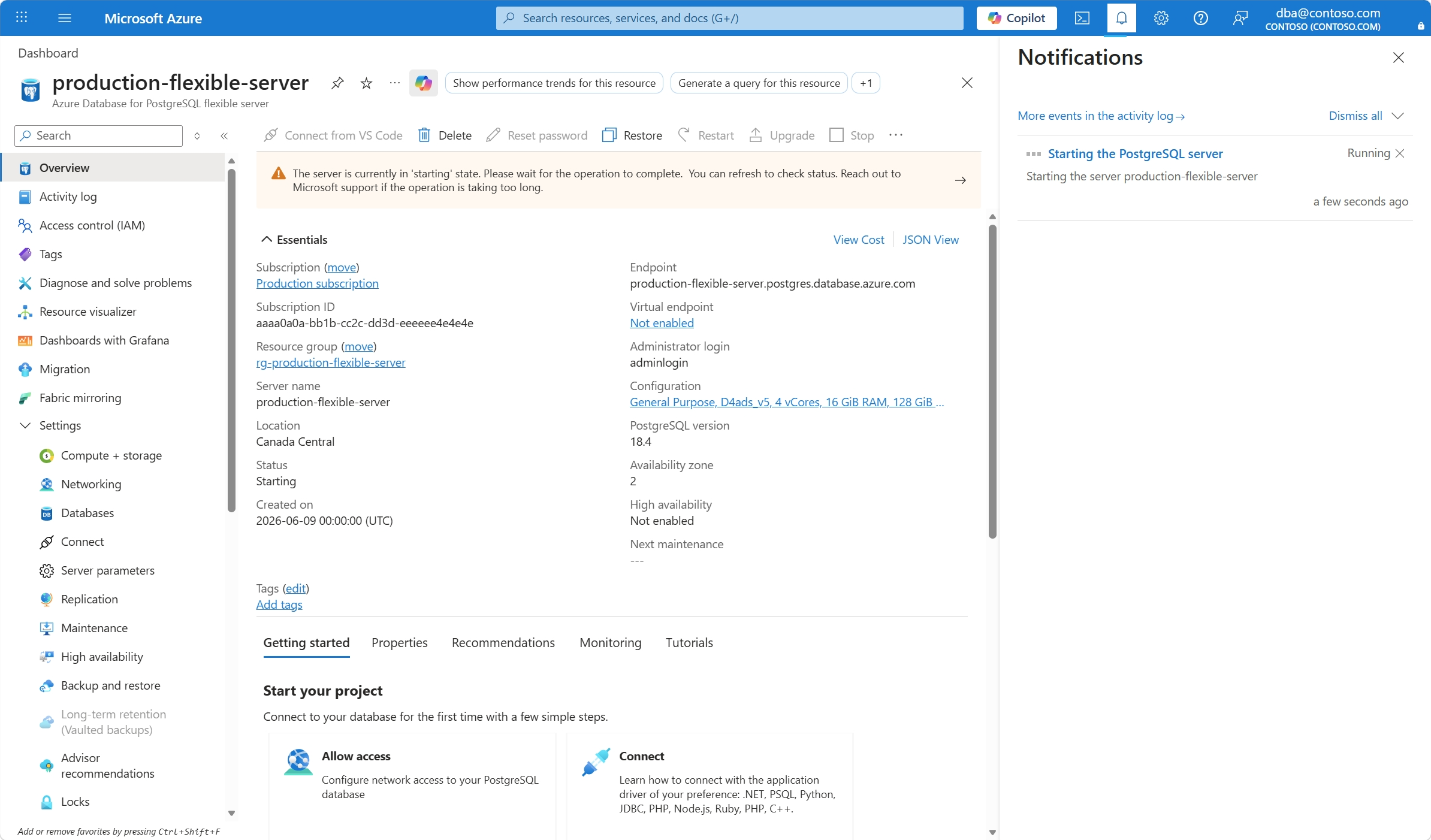This screenshot has height=840, width=1431.
Task: Click Generate a query for this resource
Action: (759, 83)
